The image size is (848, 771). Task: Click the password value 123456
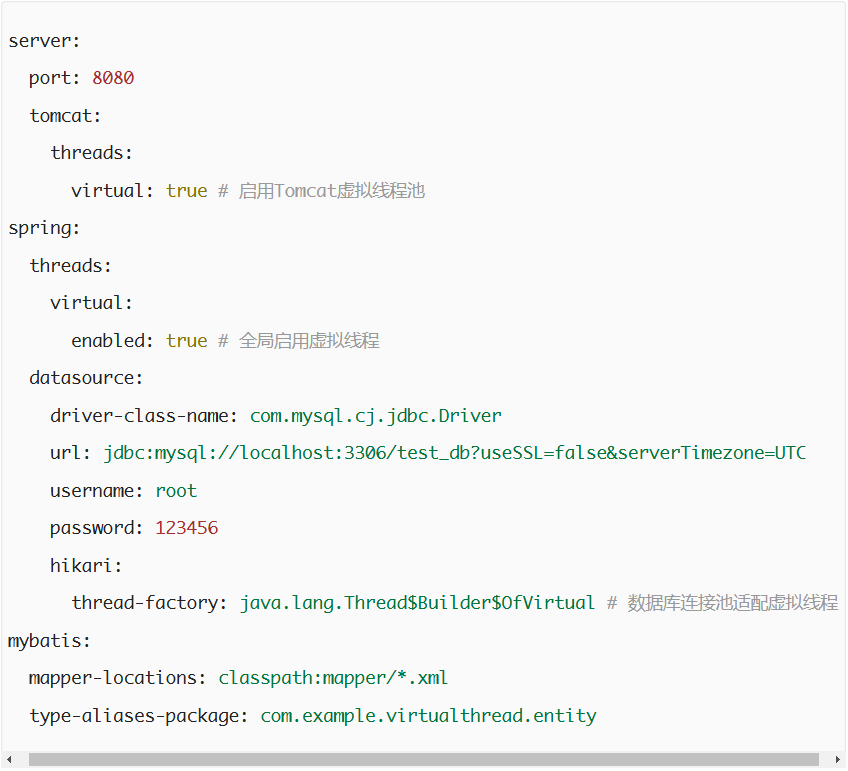[x=186, y=528]
